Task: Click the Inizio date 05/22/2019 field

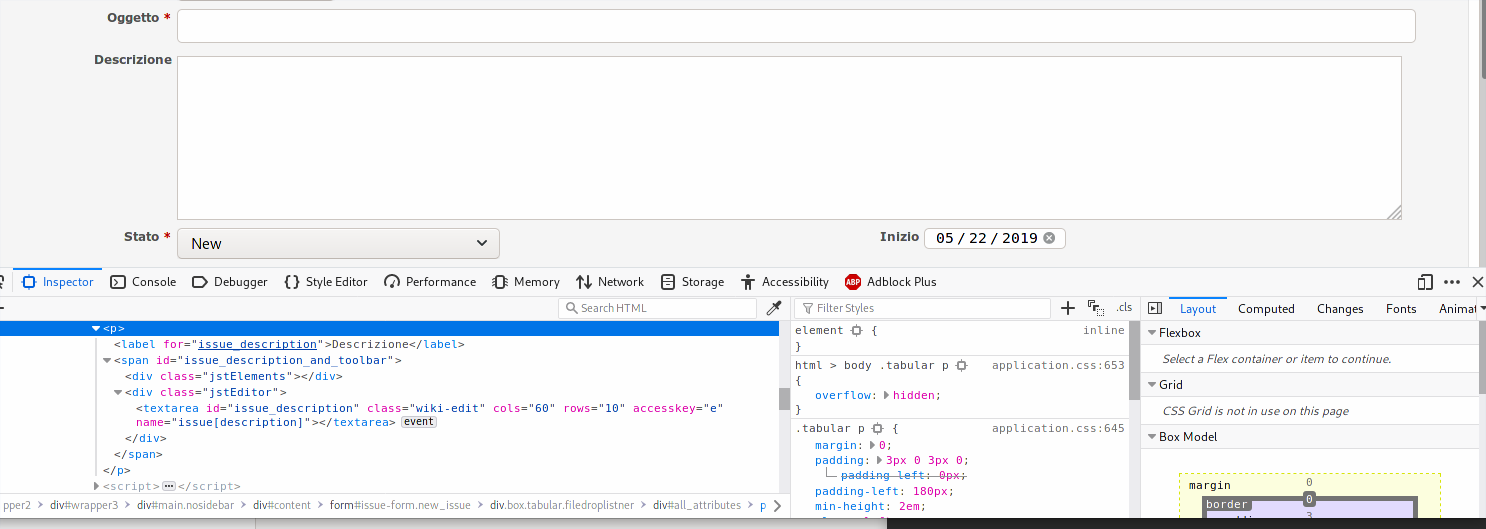Action: pos(995,238)
